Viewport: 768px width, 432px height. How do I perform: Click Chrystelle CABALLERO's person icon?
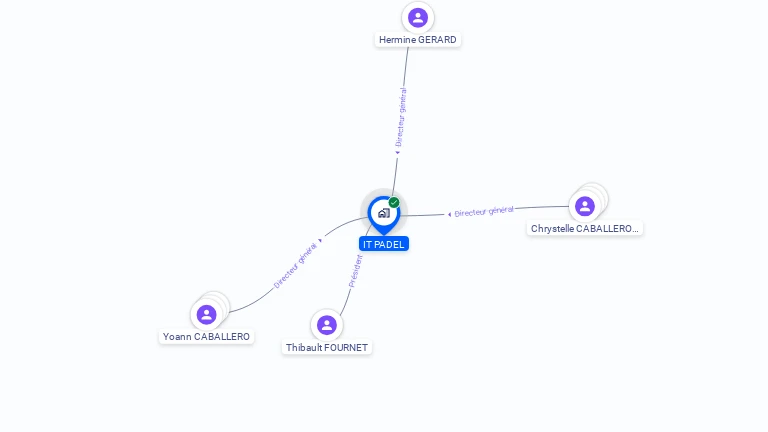coord(585,206)
